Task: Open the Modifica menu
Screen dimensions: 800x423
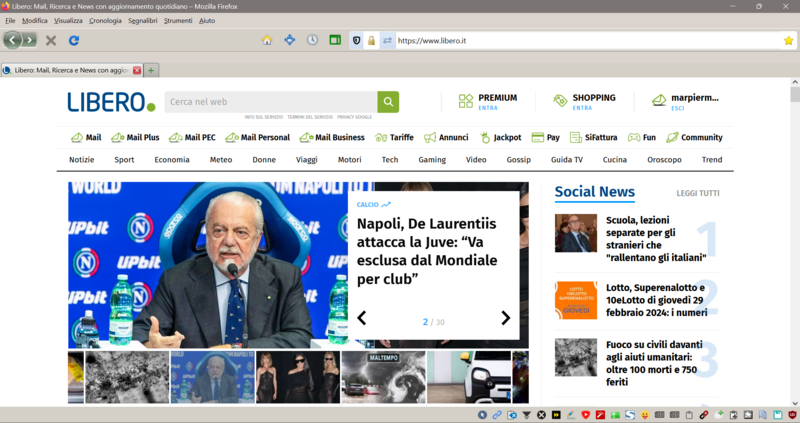Action: click(35, 20)
